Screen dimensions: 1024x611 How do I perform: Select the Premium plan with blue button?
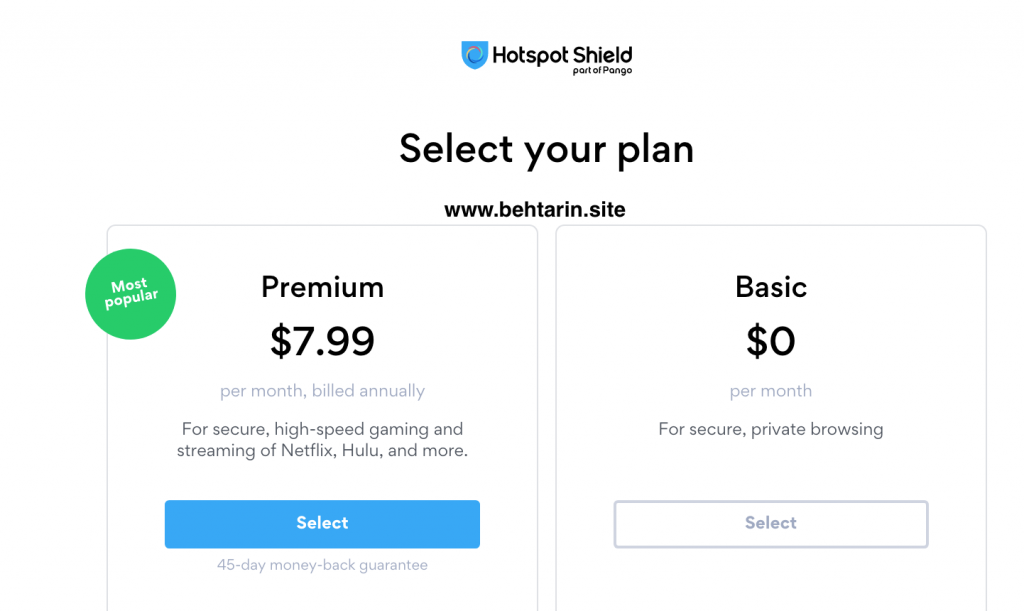point(322,523)
